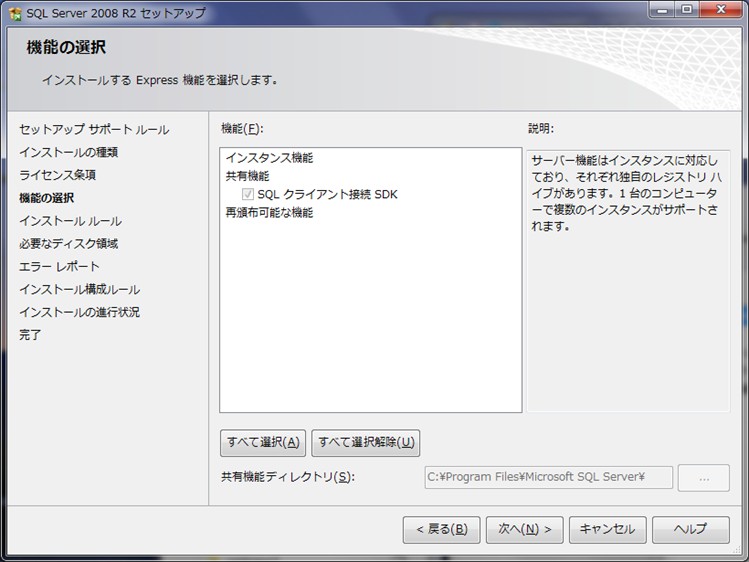Proceed with the 次へ(N) button
Screen dimensions: 749x562
[x=524, y=530]
